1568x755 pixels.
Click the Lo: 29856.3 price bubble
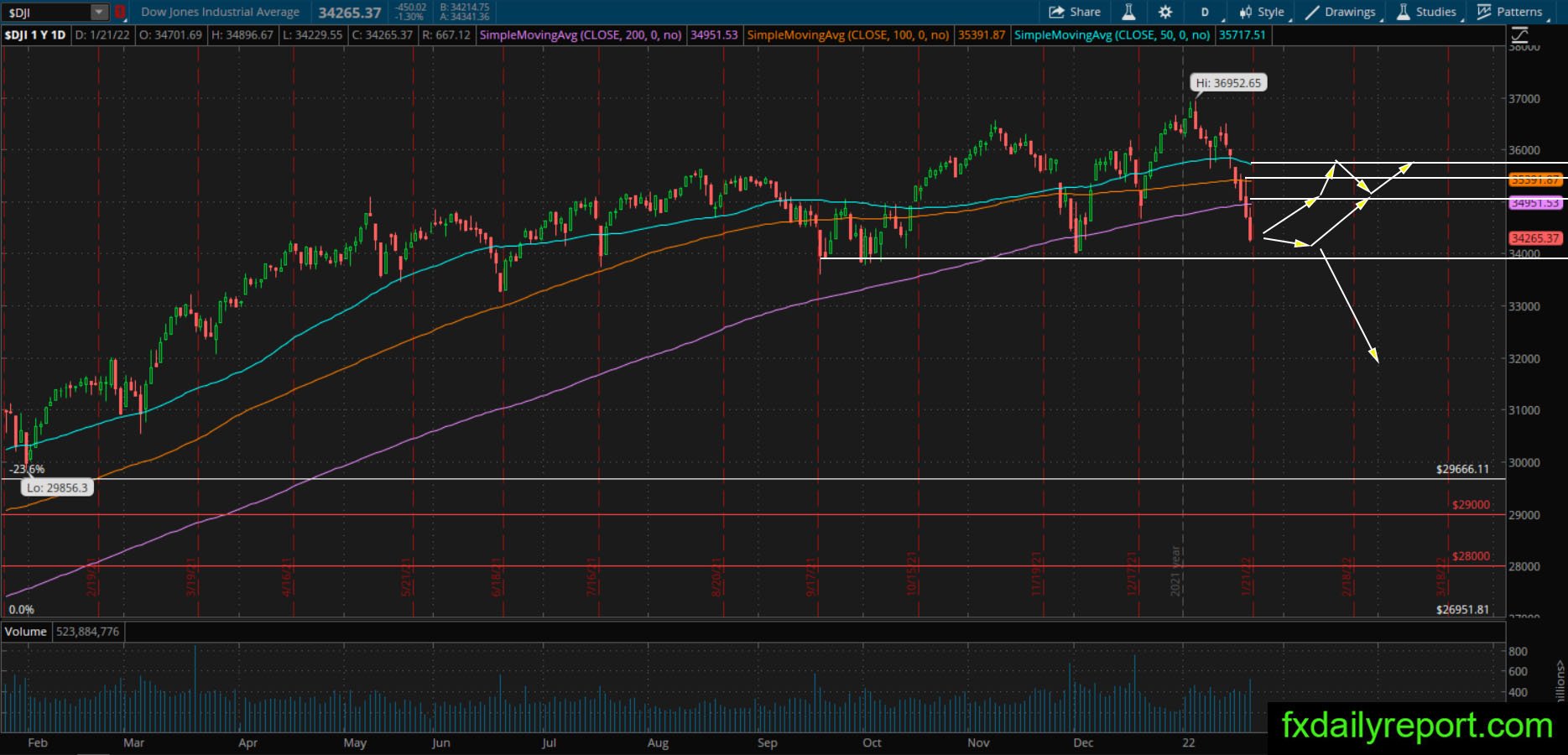coord(57,487)
